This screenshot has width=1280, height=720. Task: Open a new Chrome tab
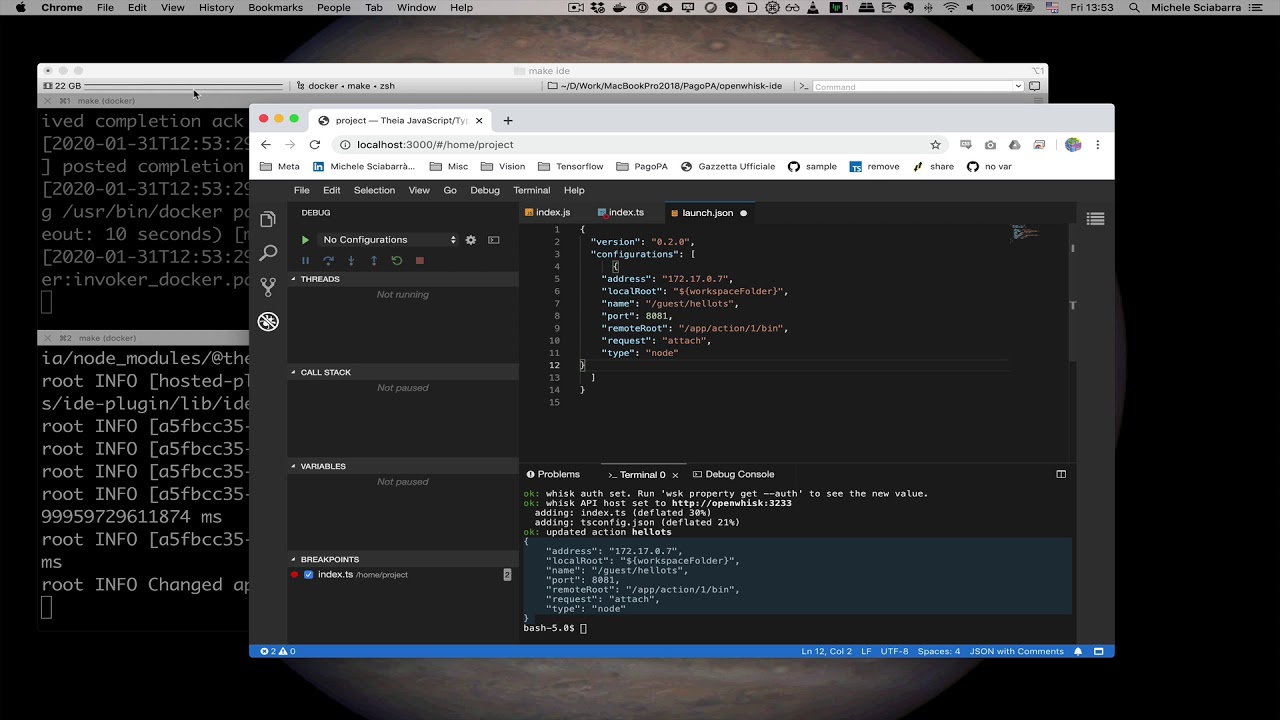[508, 121]
